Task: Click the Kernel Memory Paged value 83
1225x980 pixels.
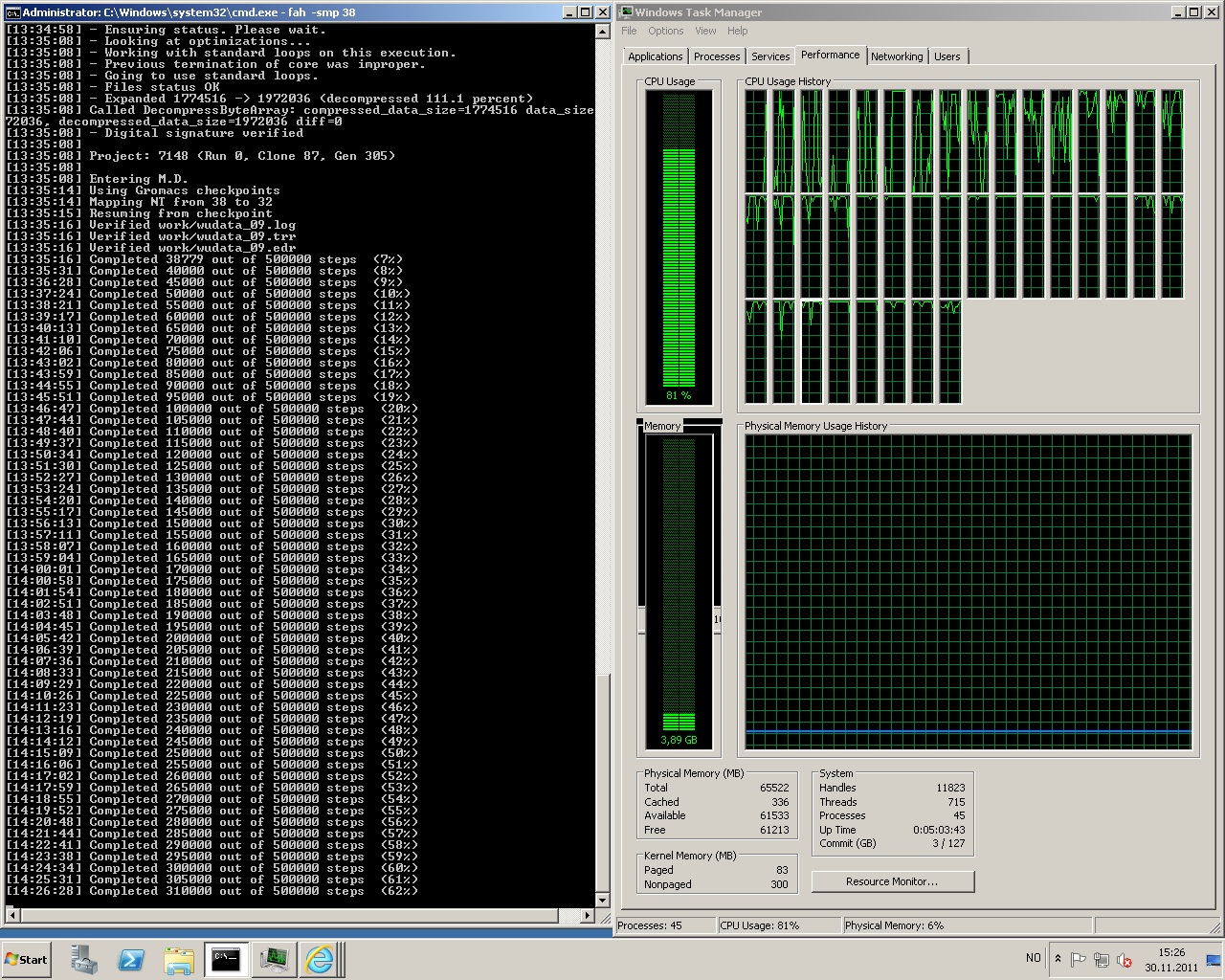Action: point(782,870)
